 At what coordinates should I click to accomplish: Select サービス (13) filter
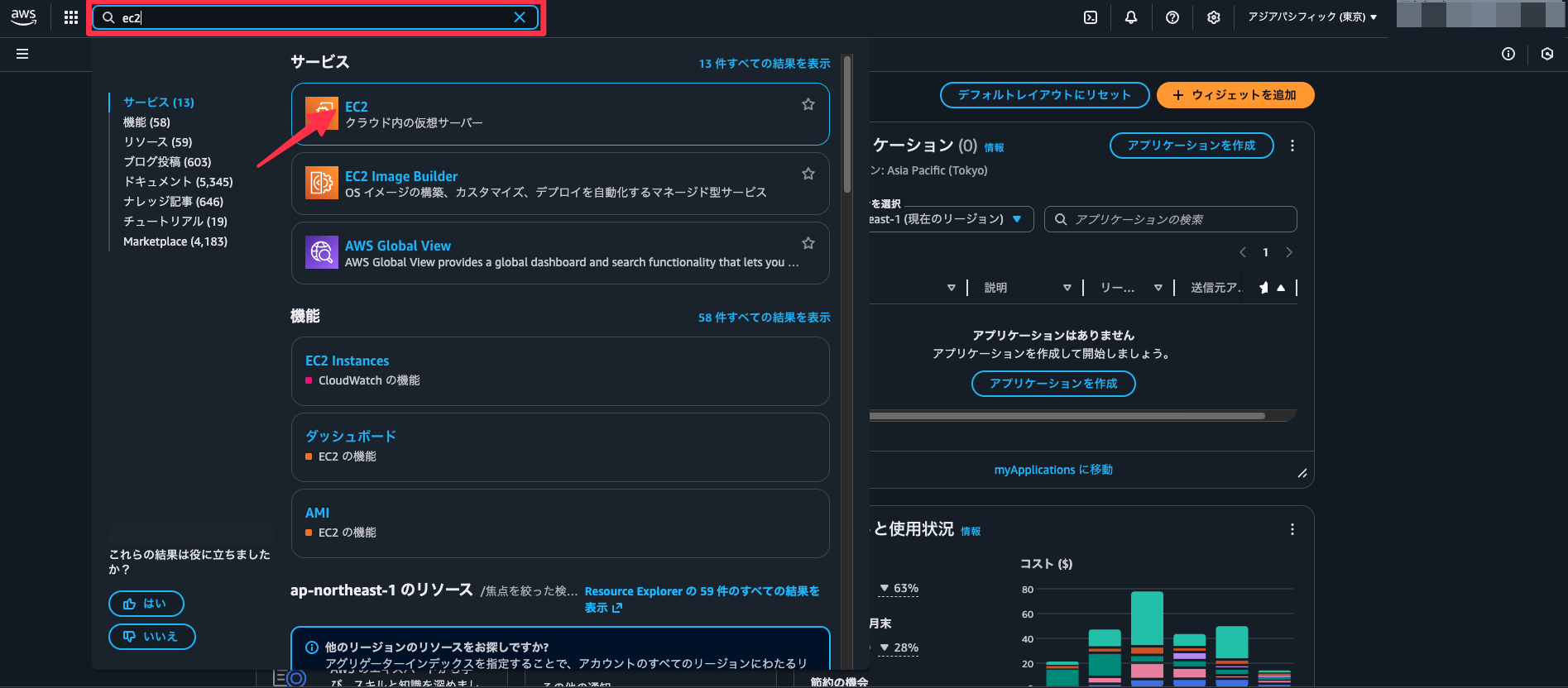click(x=159, y=103)
